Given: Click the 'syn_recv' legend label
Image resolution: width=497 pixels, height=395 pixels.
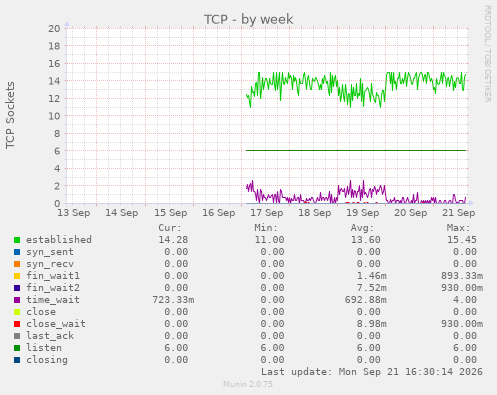Looking at the screenshot, I should [50, 264].
